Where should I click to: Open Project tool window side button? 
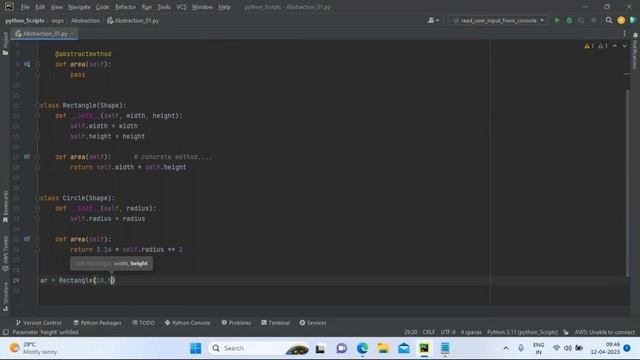click(5, 44)
